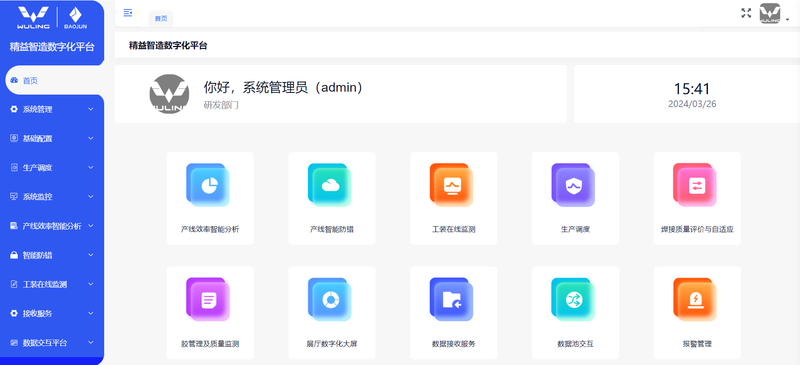
Task: Open the 产线智能防错 cloud tile icon
Action: click(330, 185)
